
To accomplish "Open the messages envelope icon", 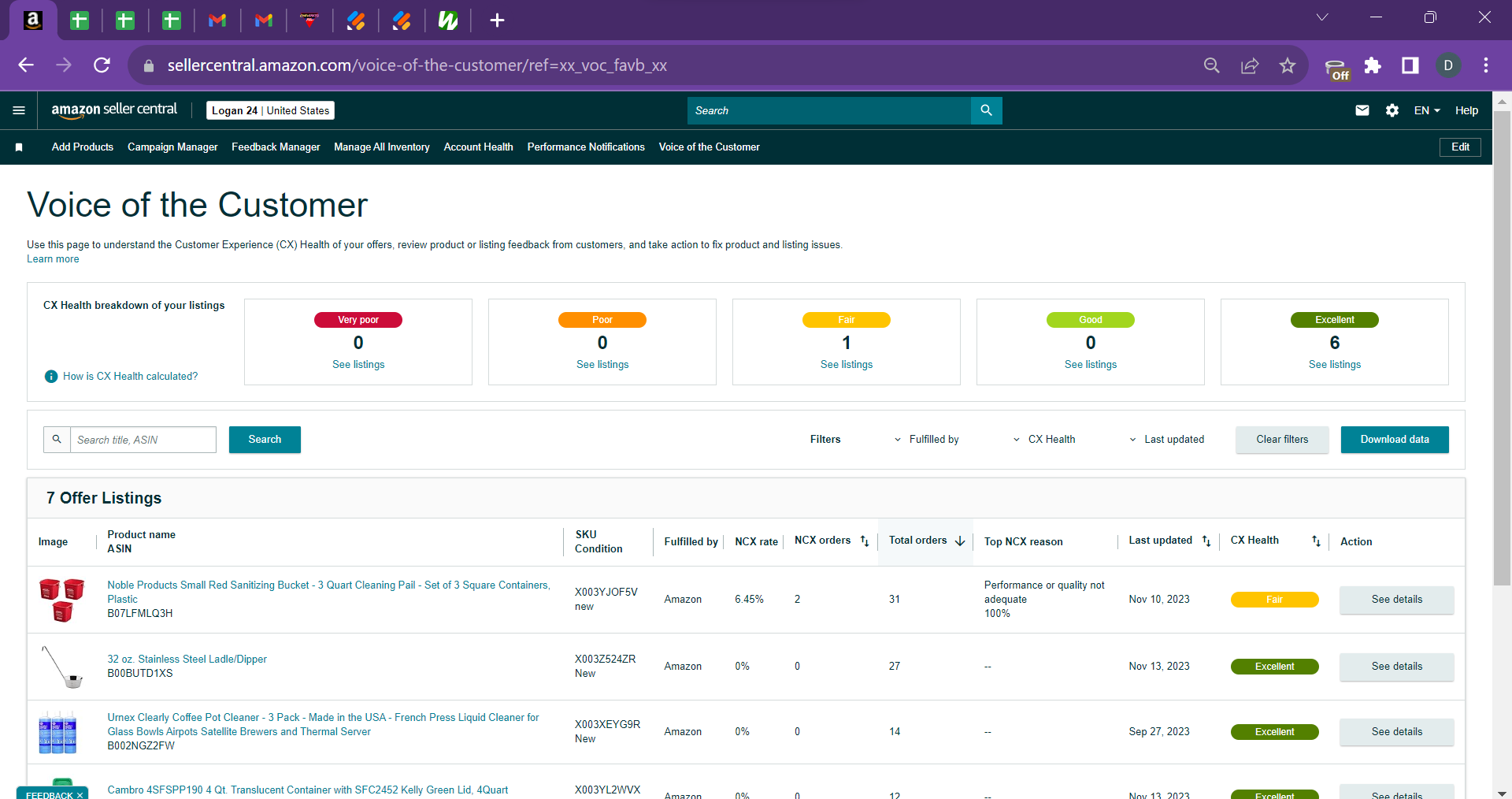I will (1362, 110).
